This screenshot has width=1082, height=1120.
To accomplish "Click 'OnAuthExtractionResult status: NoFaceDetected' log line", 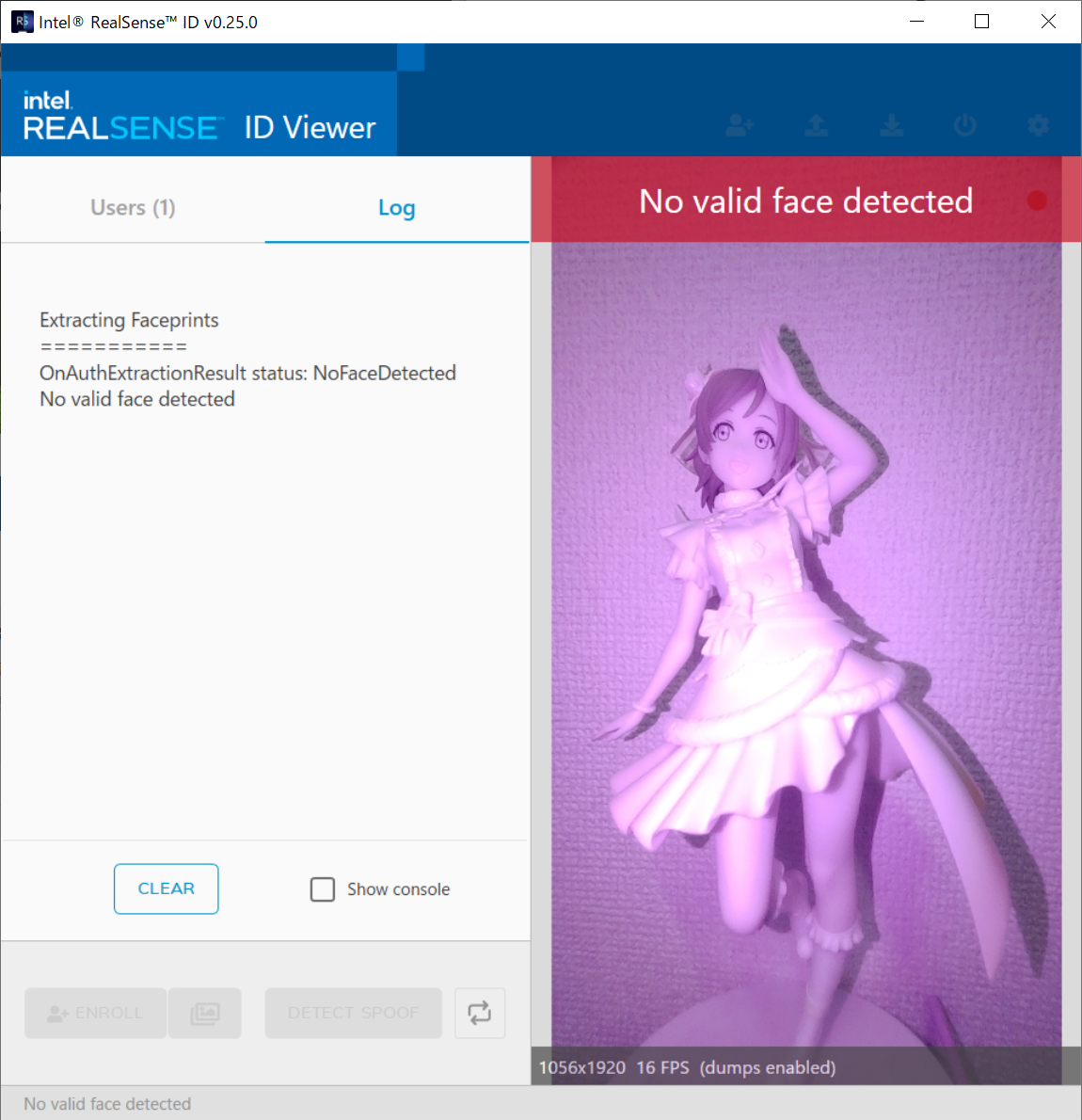I will tap(247, 373).
